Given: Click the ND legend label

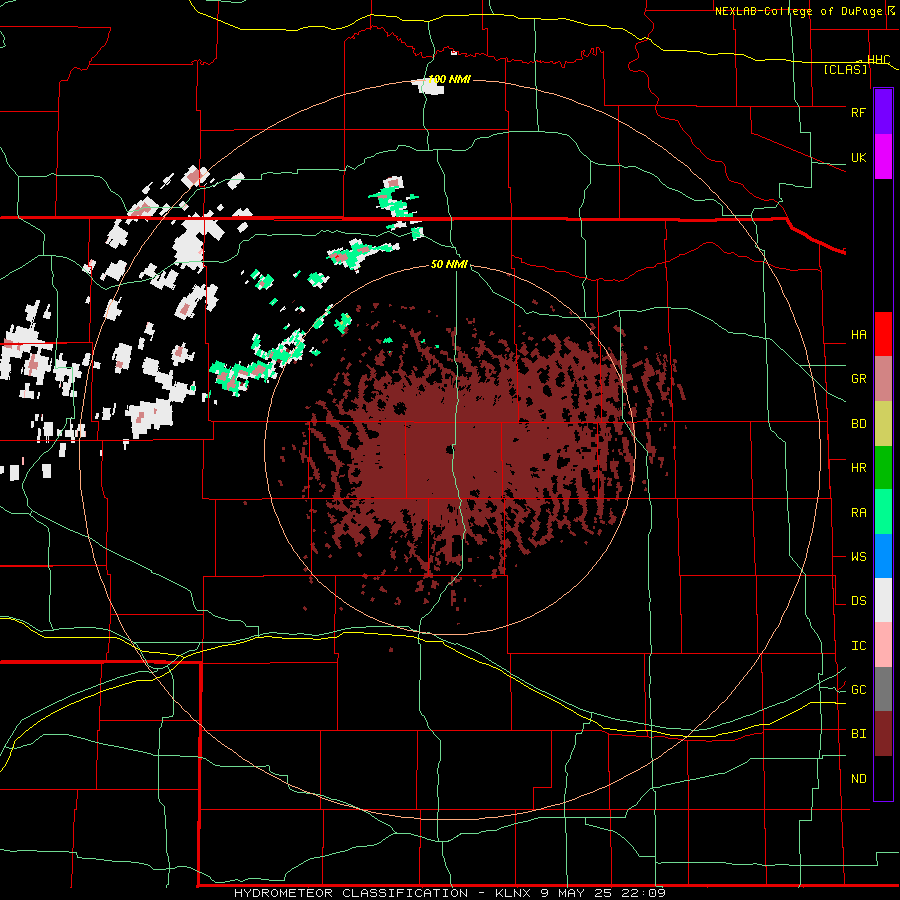Looking at the screenshot, I should pos(858,779).
